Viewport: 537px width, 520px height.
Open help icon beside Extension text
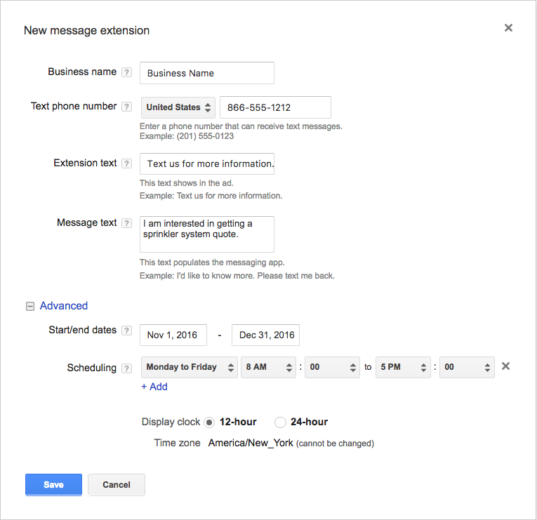127,163
